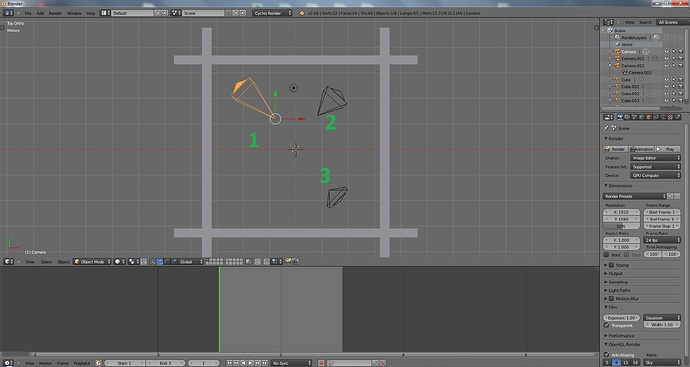Click the Render button

pos(615,149)
